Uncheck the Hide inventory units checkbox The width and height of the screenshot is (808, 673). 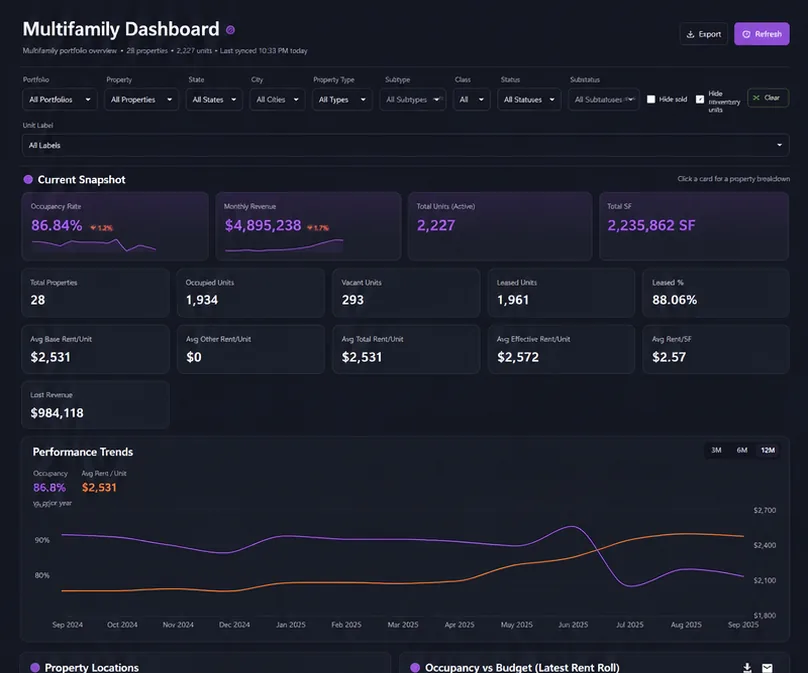699,99
